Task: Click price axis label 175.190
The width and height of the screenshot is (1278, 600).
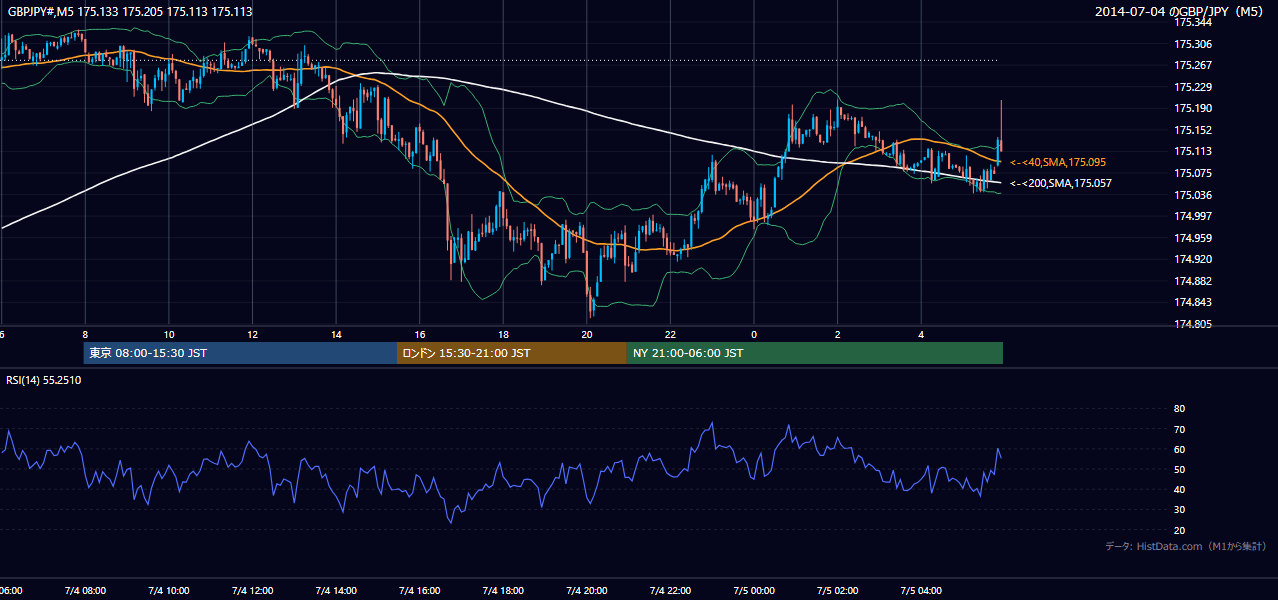Action: point(1193,108)
